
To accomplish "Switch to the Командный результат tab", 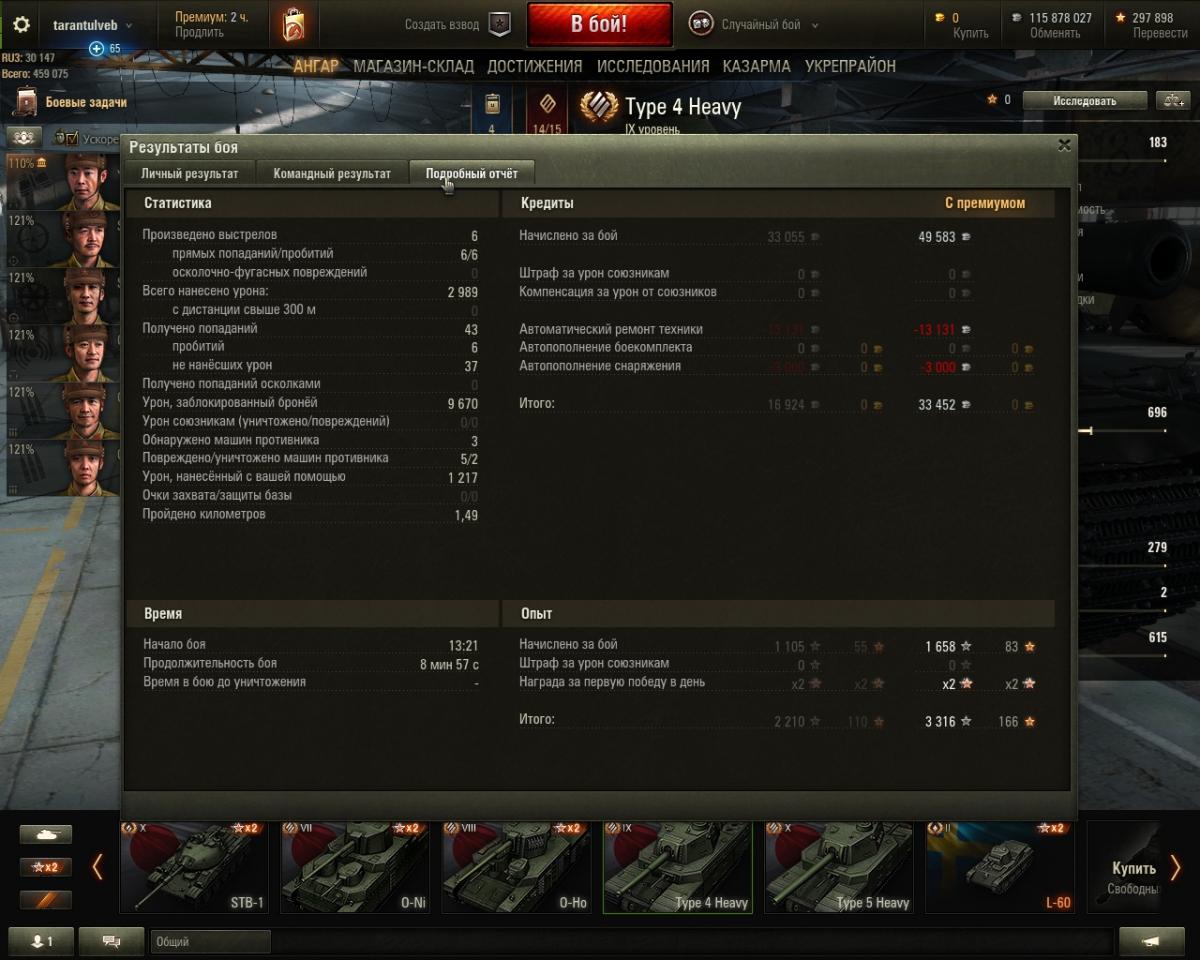I will coord(332,173).
